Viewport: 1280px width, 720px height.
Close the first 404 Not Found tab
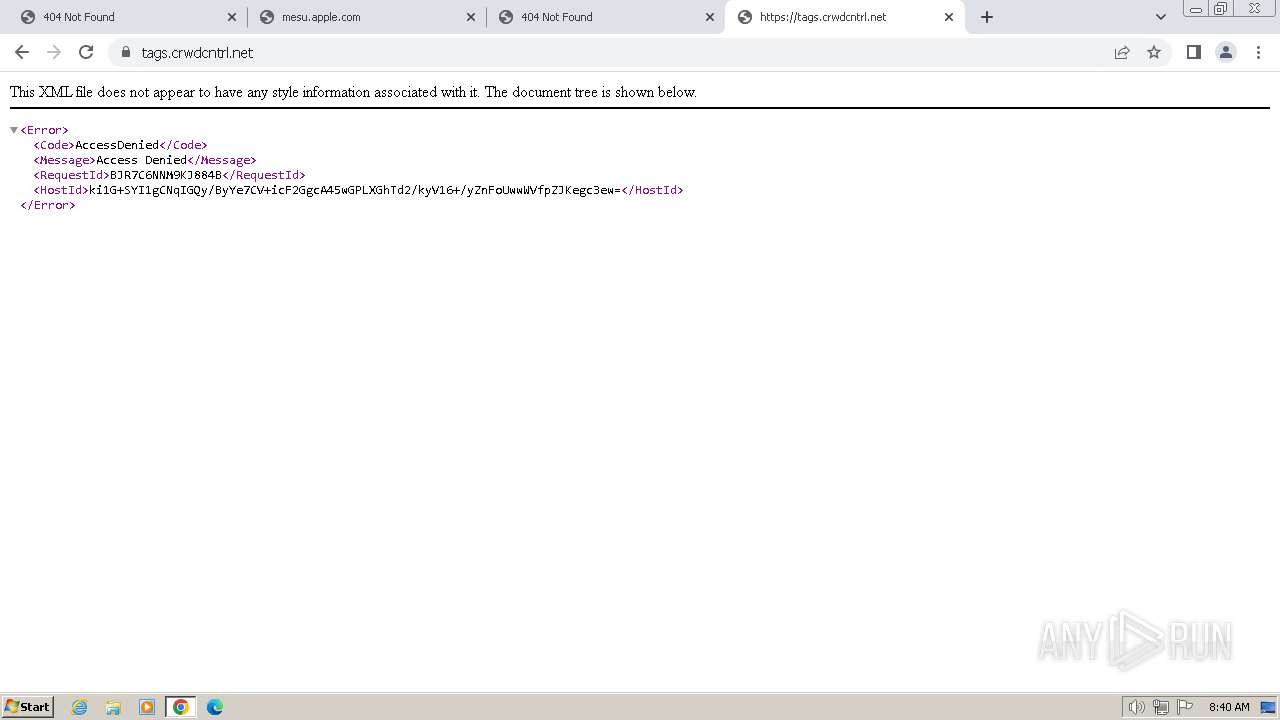coord(232,17)
